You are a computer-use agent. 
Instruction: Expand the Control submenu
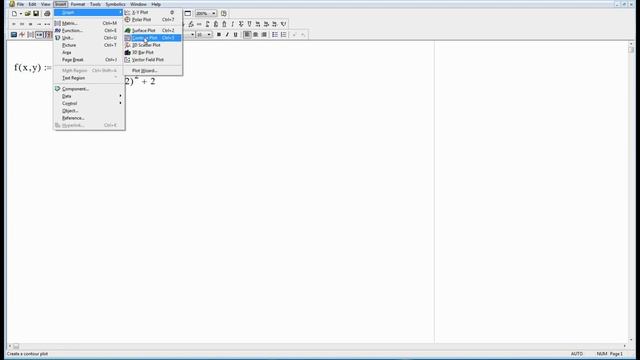[89, 104]
